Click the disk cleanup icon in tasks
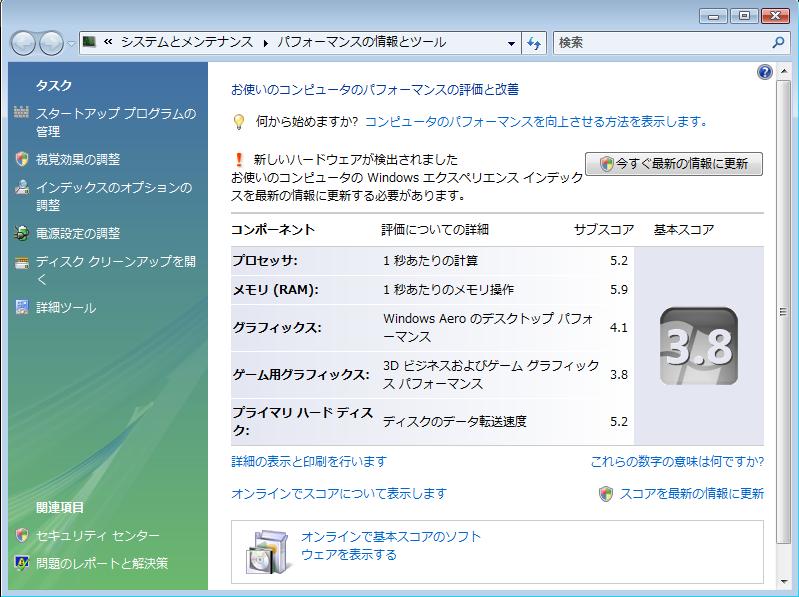 (21, 263)
